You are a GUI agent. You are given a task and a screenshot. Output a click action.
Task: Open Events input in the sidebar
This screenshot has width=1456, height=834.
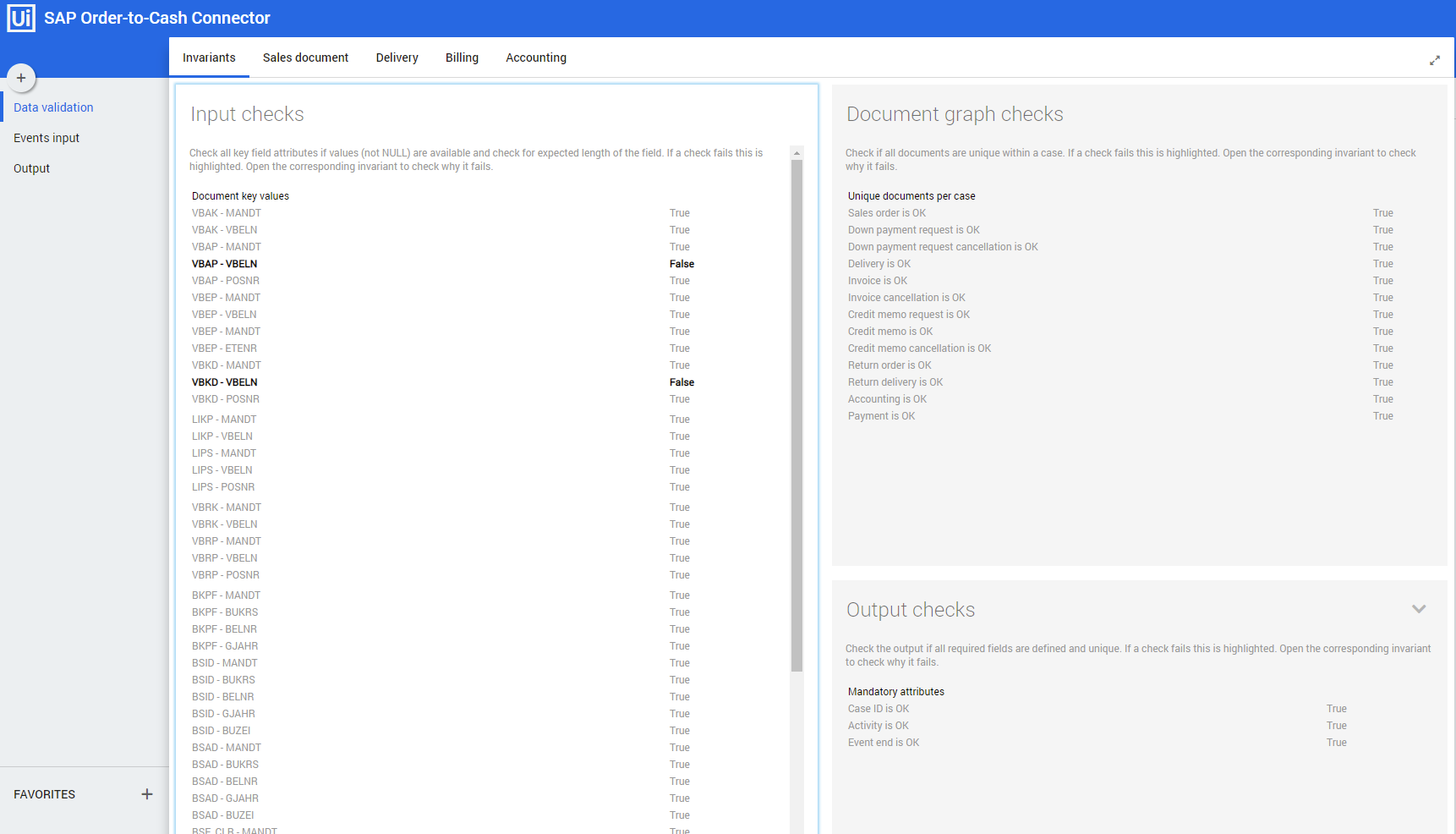[x=47, y=138]
